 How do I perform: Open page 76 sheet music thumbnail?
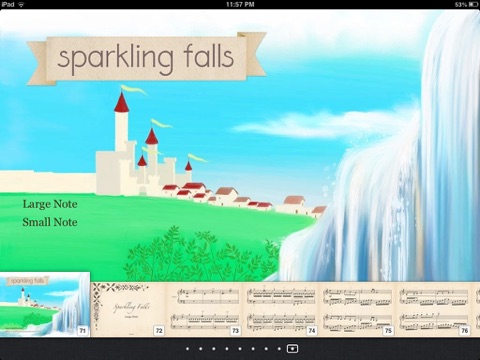434,309
